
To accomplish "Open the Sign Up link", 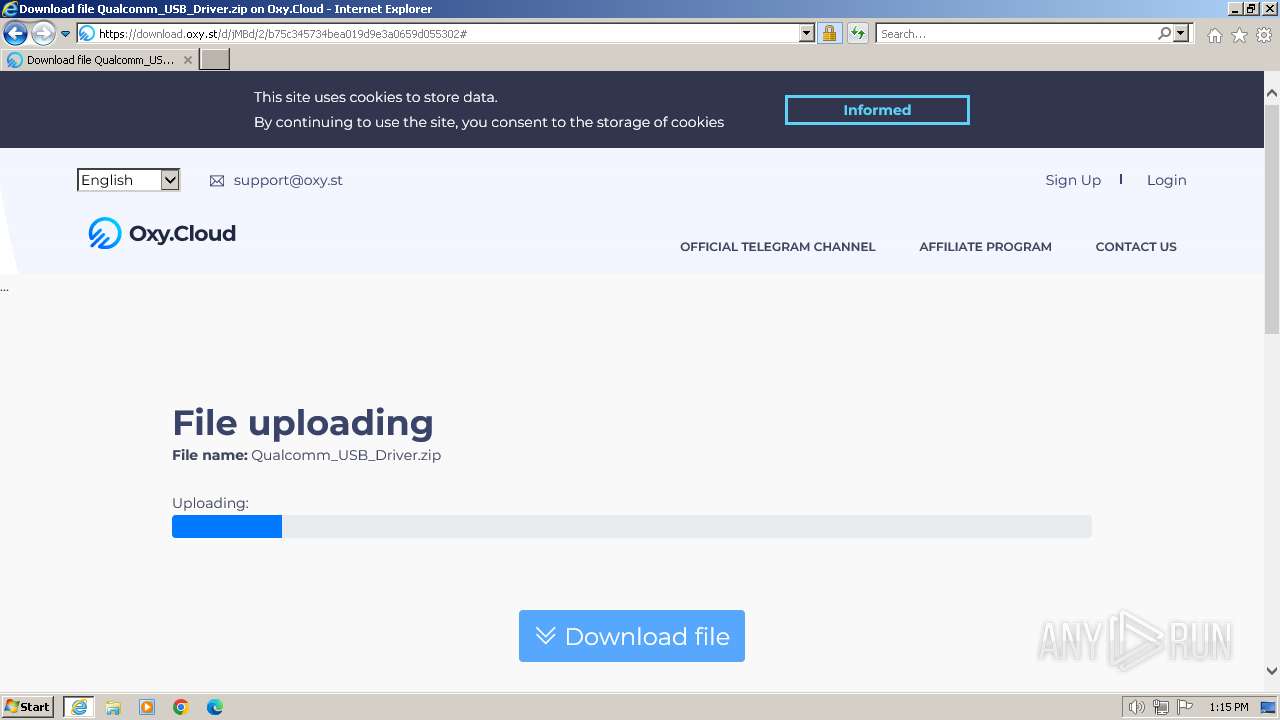I will pyautogui.click(x=1073, y=180).
